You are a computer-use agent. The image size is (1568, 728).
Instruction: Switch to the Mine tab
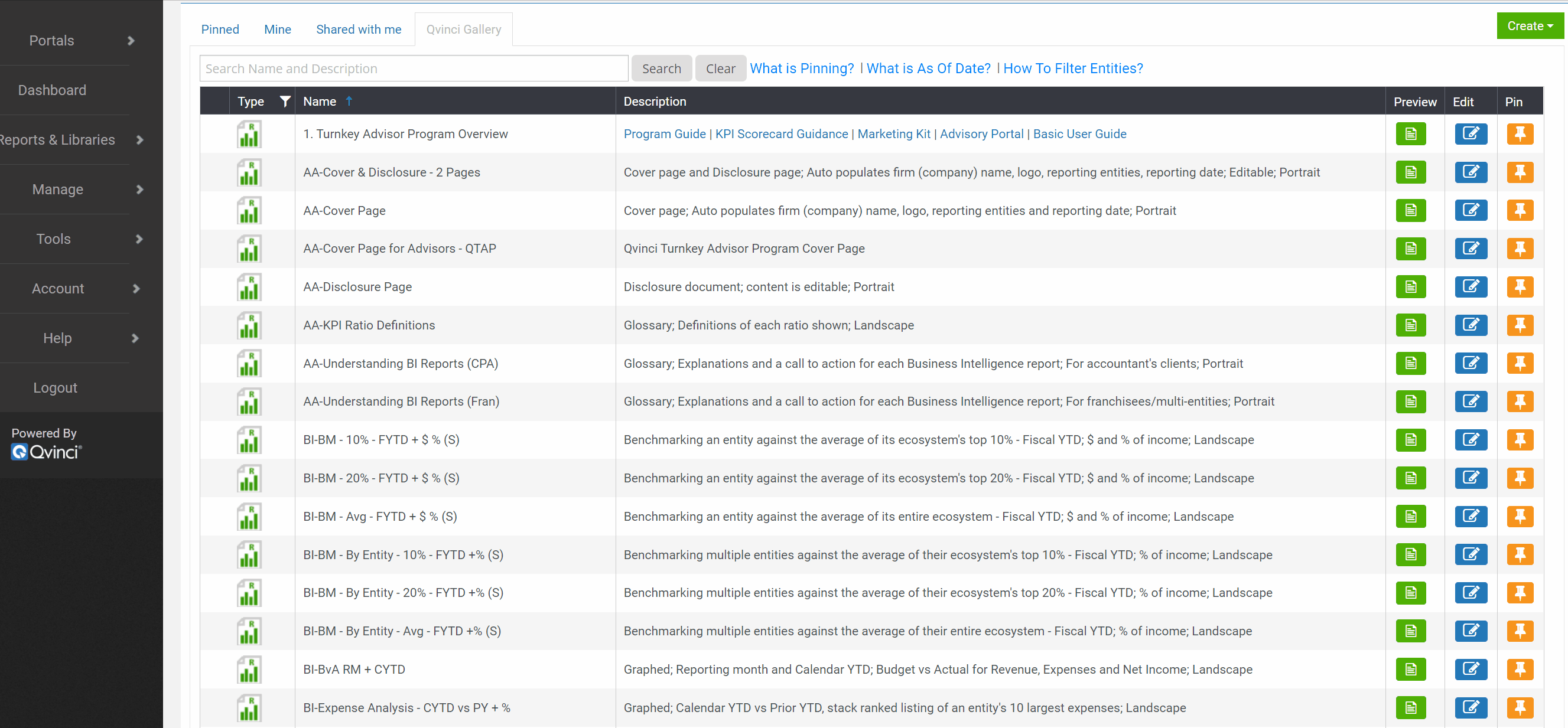click(x=277, y=29)
